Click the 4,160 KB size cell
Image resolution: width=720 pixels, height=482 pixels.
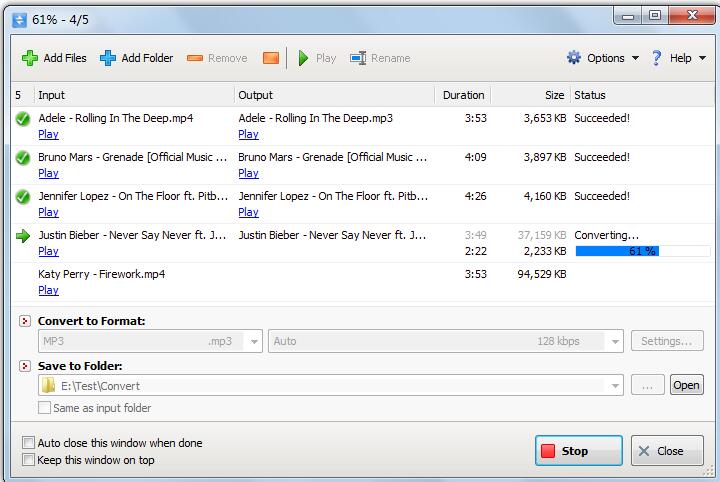545,196
